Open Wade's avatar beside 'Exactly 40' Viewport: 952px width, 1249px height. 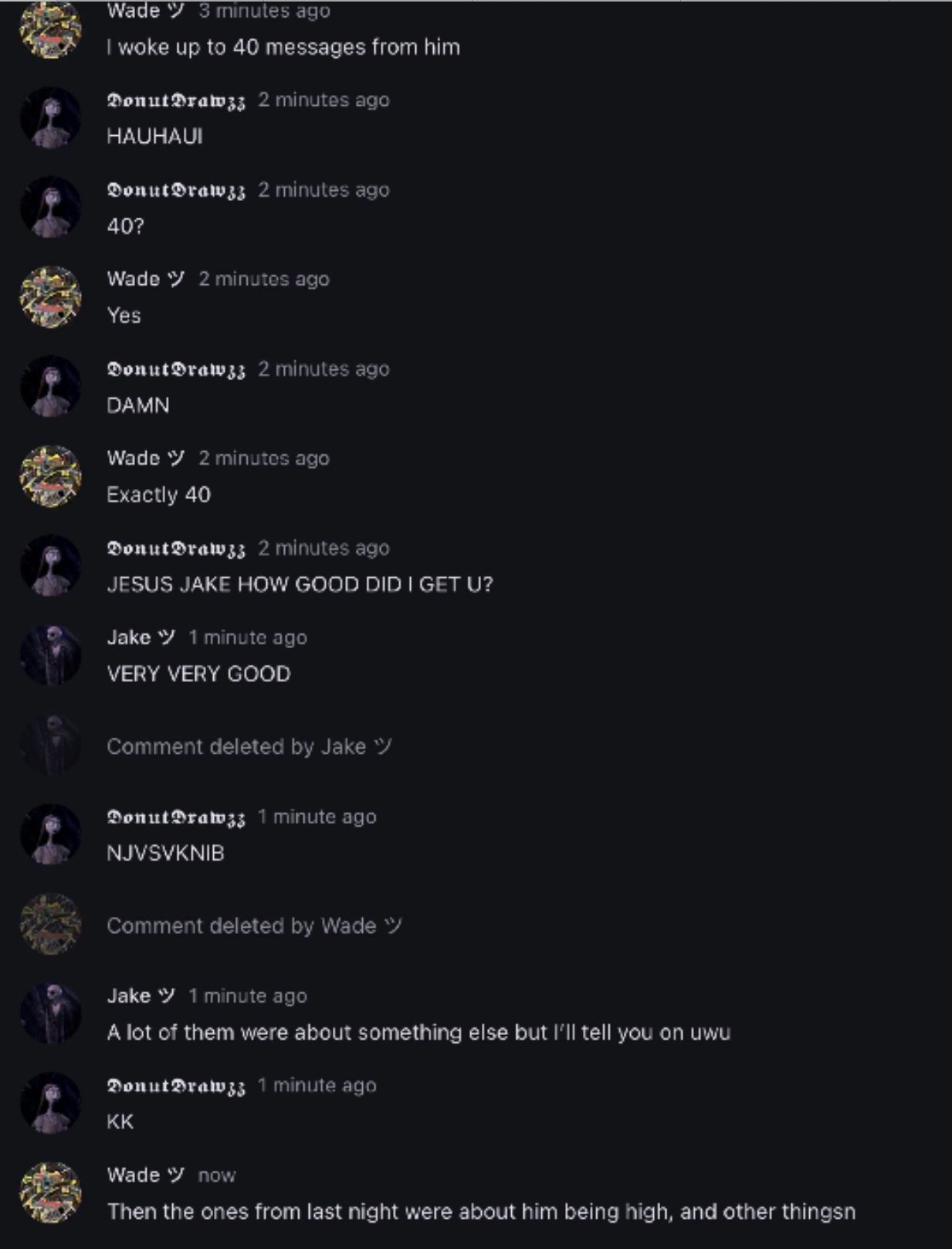pos(50,476)
